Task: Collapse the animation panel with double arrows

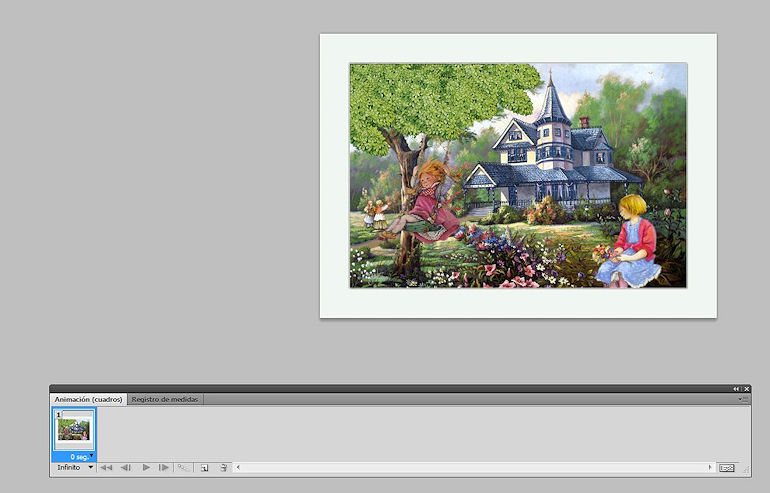Action: tap(736, 389)
